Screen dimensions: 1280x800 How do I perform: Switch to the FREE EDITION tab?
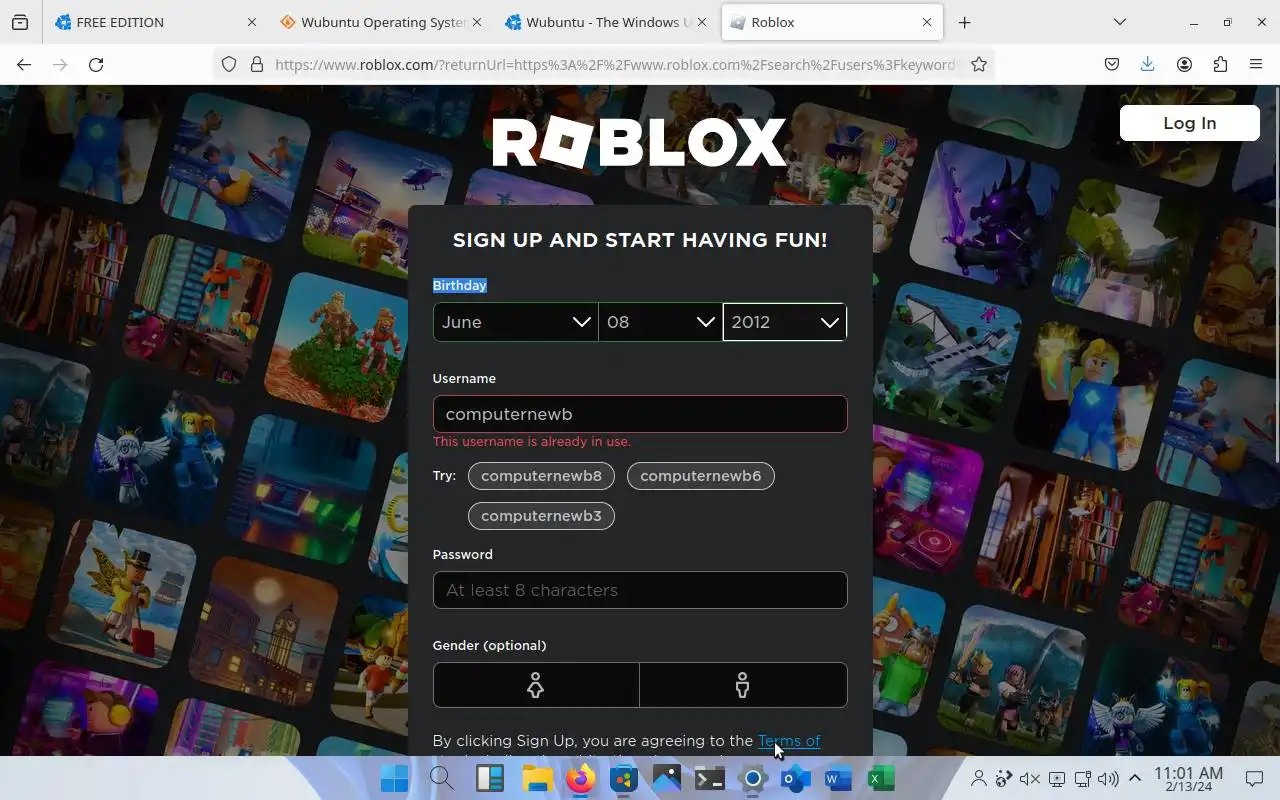pyautogui.click(x=156, y=22)
